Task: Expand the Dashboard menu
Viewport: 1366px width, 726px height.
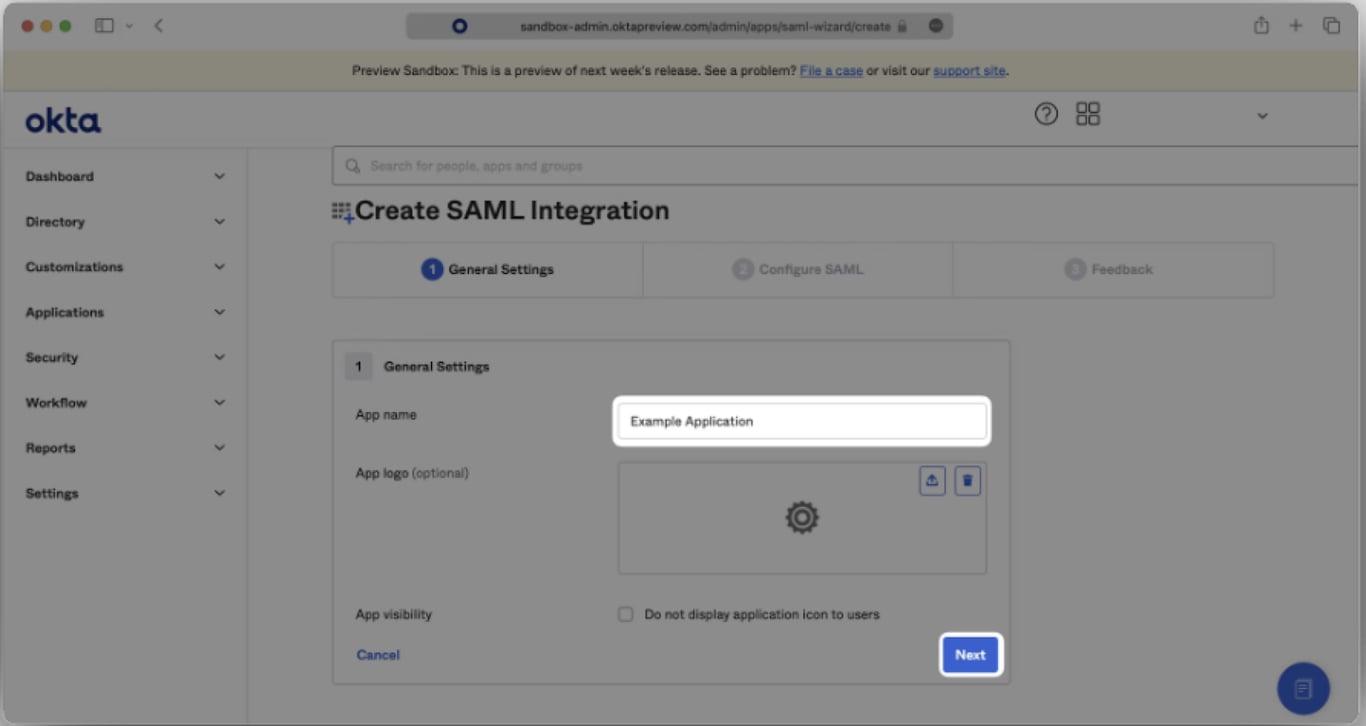Action: tap(125, 177)
